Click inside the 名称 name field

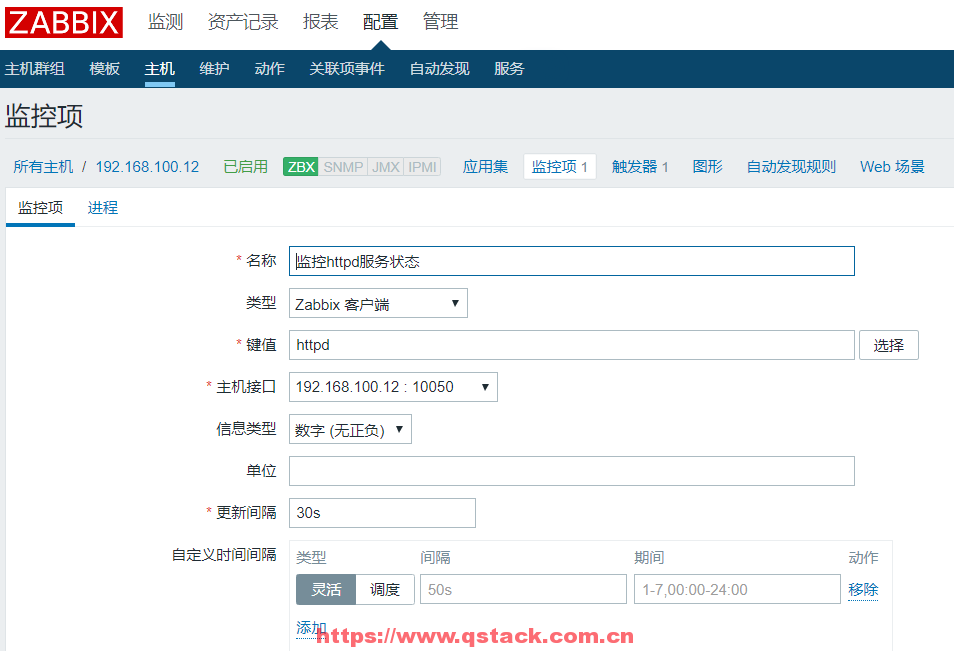click(570, 261)
